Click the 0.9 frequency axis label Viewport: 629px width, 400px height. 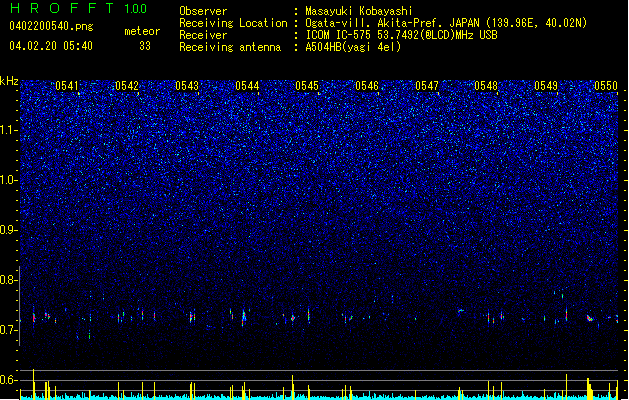[8, 230]
